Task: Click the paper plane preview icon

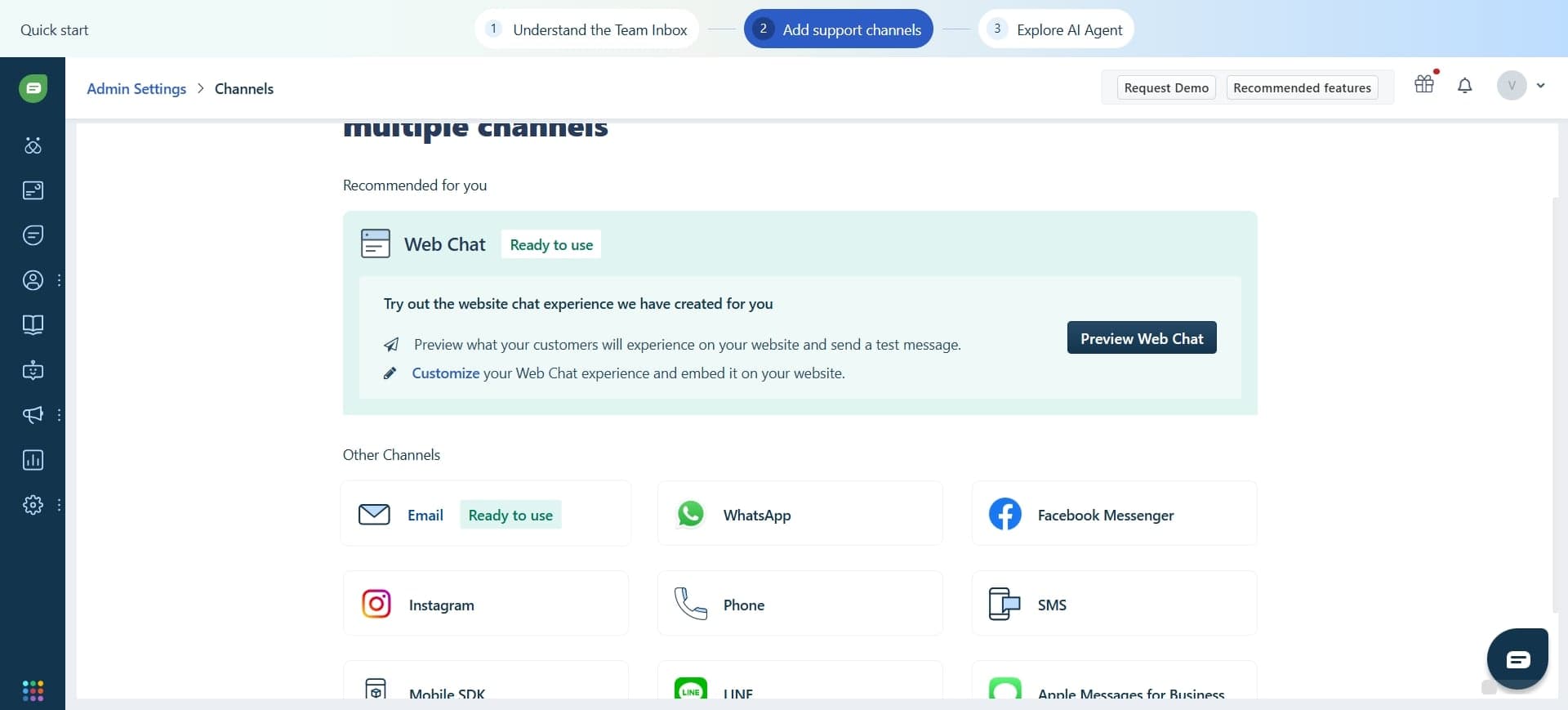Action: click(x=391, y=345)
